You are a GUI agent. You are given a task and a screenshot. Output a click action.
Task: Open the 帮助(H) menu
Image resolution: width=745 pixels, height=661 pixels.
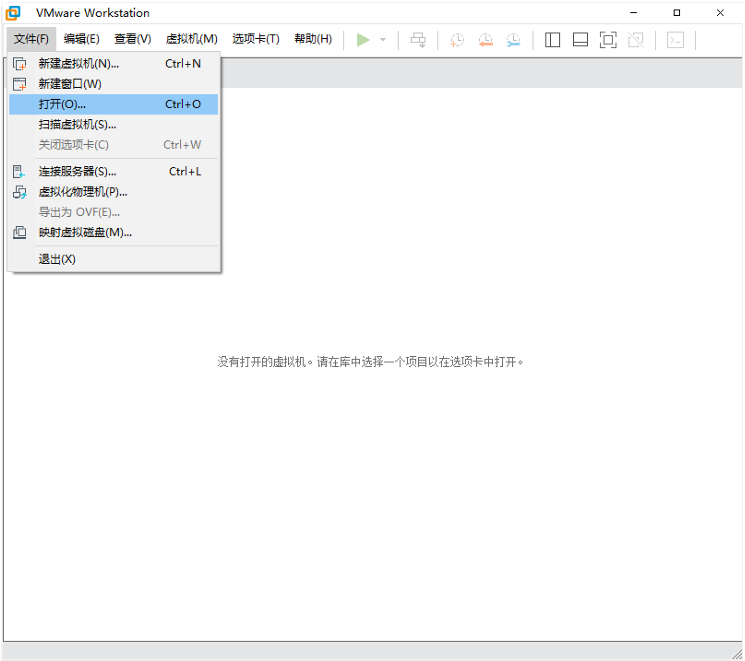[x=313, y=39]
